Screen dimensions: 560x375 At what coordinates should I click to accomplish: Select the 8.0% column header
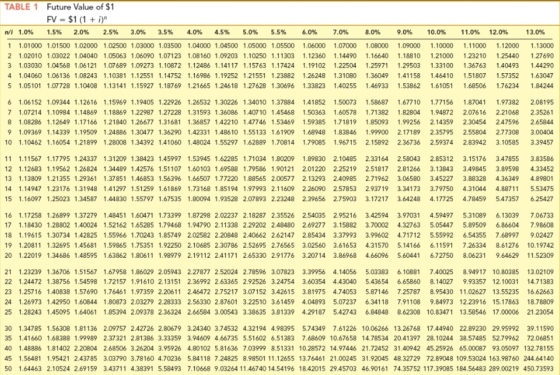tap(372, 32)
